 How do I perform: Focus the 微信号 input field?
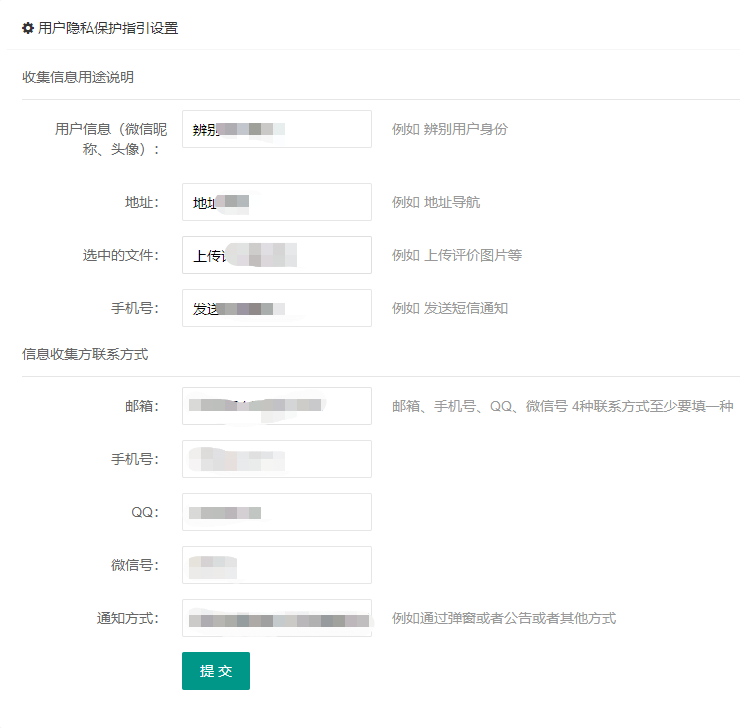coord(277,565)
